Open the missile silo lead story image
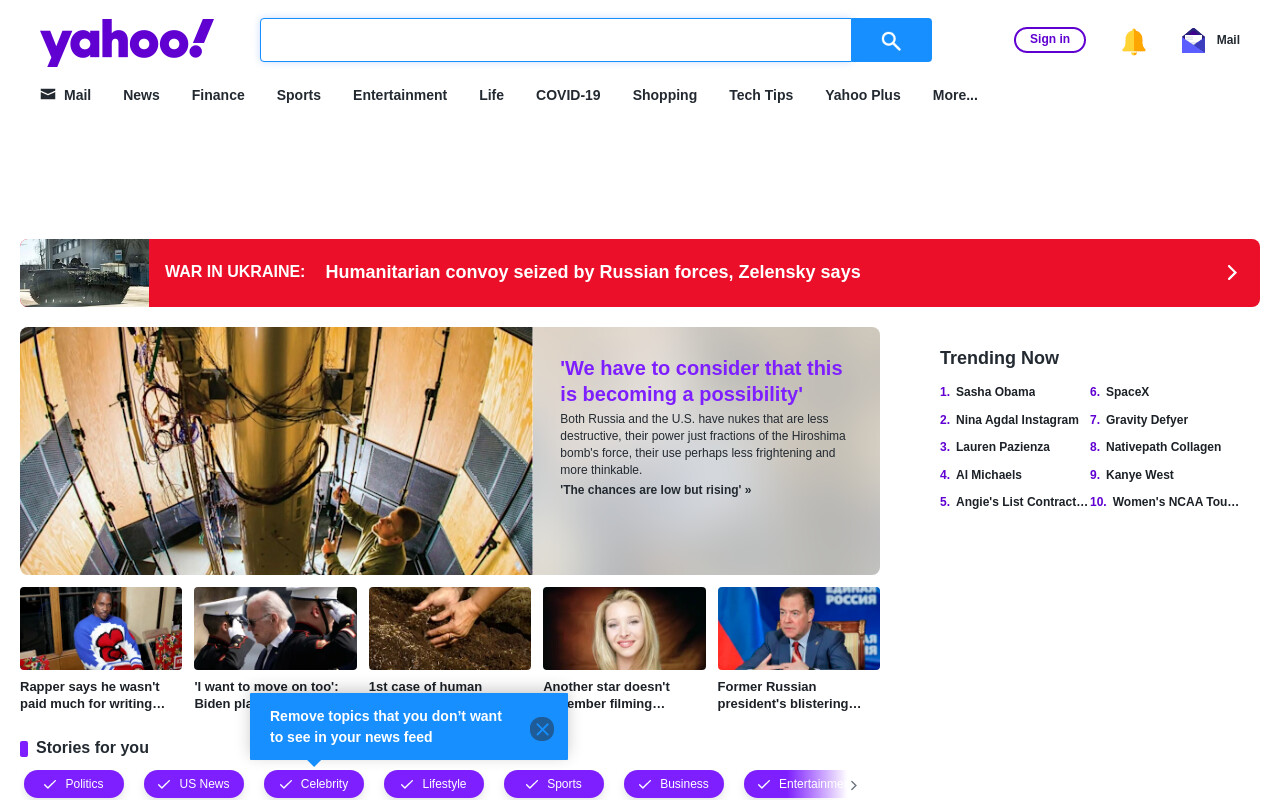Image resolution: width=1280 pixels, height=800 pixels. (276, 451)
